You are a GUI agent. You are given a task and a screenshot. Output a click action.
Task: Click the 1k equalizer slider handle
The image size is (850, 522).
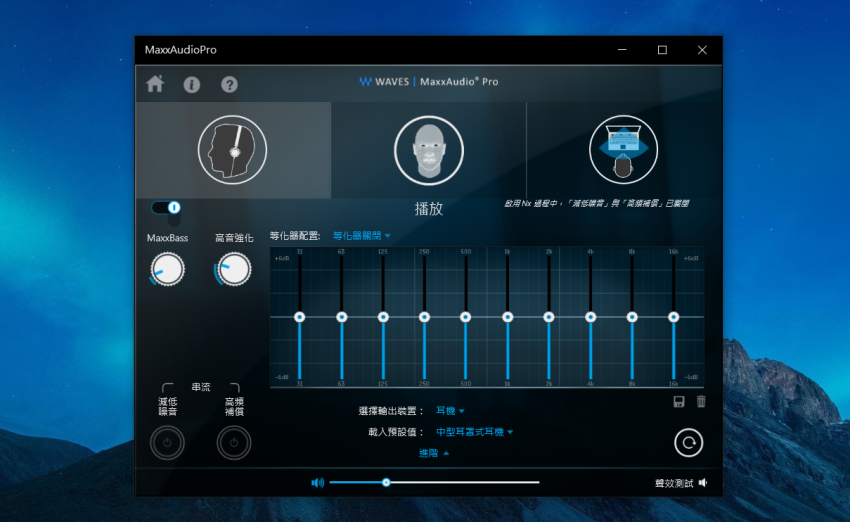[507, 317]
